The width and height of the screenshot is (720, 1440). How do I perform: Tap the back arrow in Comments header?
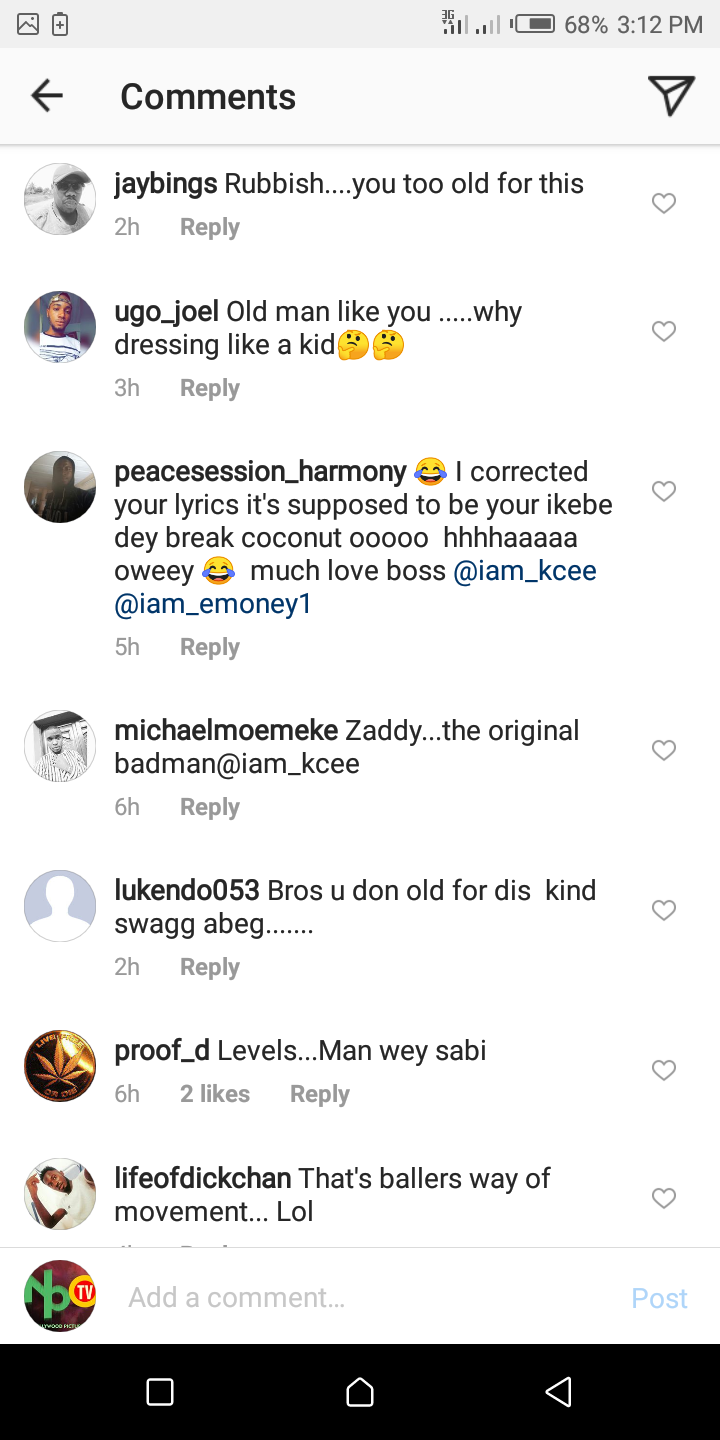(47, 96)
